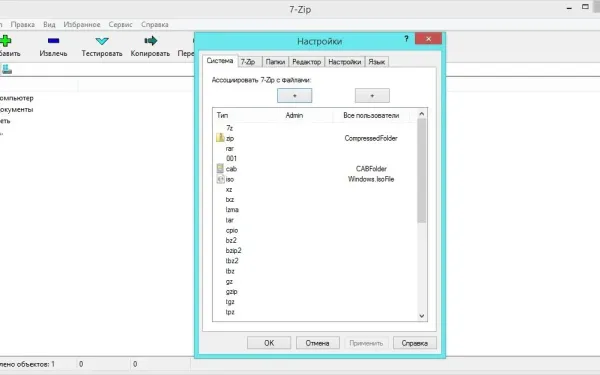Screen dimensions: 600x375
Task: Close the Настройки dialog
Action: pyautogui.click(x=428, y=38)
